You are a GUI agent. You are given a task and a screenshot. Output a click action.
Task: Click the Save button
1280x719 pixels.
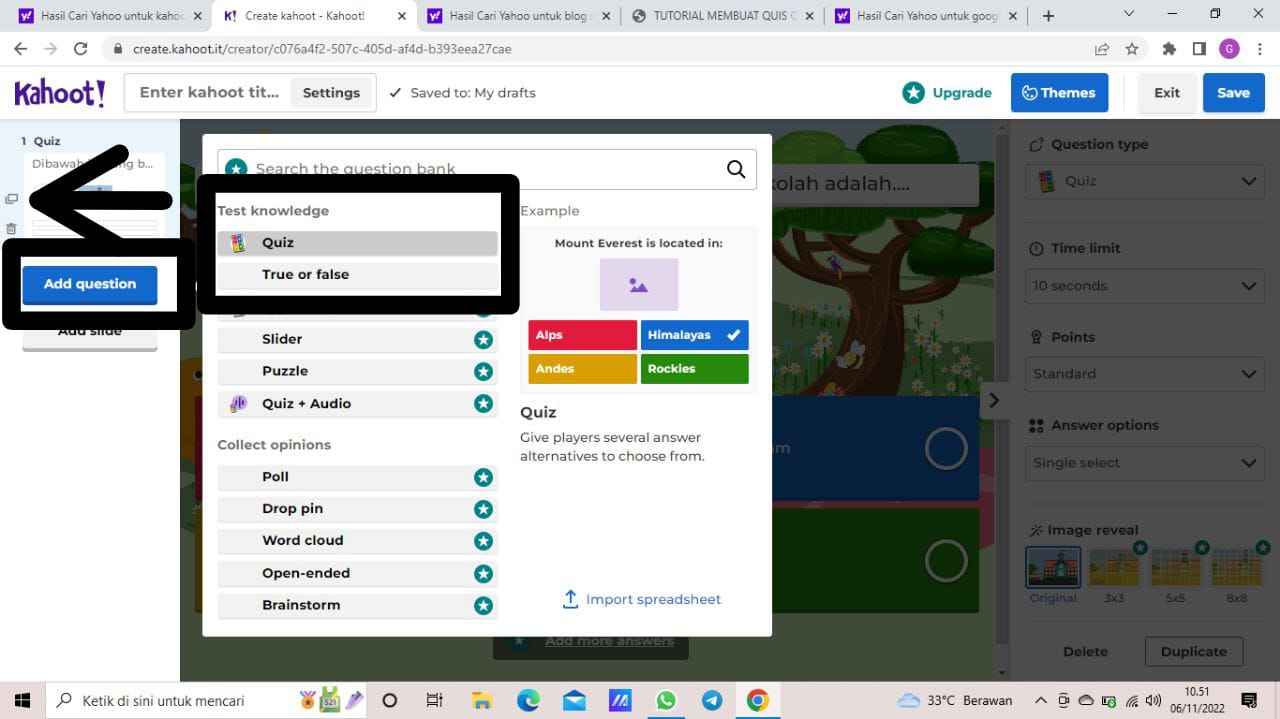pos(1233,93)
